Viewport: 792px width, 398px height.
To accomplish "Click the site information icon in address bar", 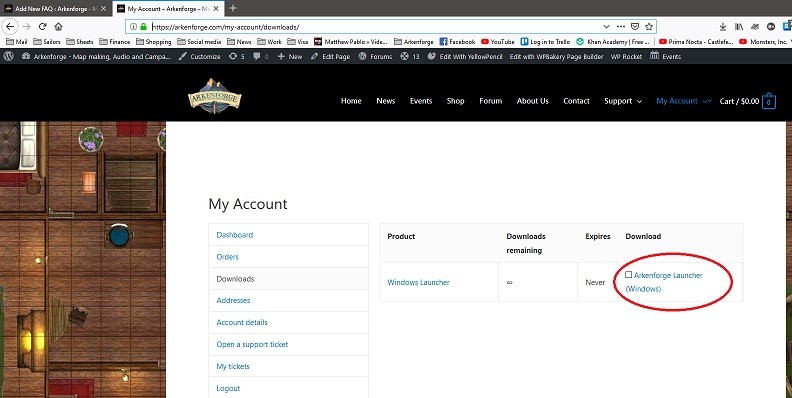I will (133, 27).
